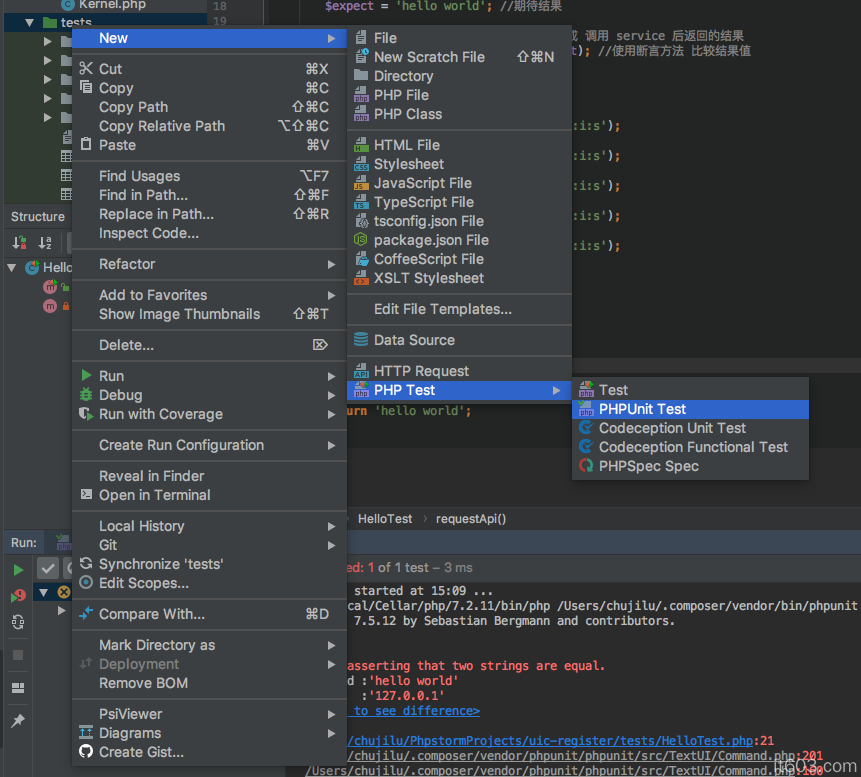
Task: Open Create Gist... from context menu
Action: tap(141, 752)
